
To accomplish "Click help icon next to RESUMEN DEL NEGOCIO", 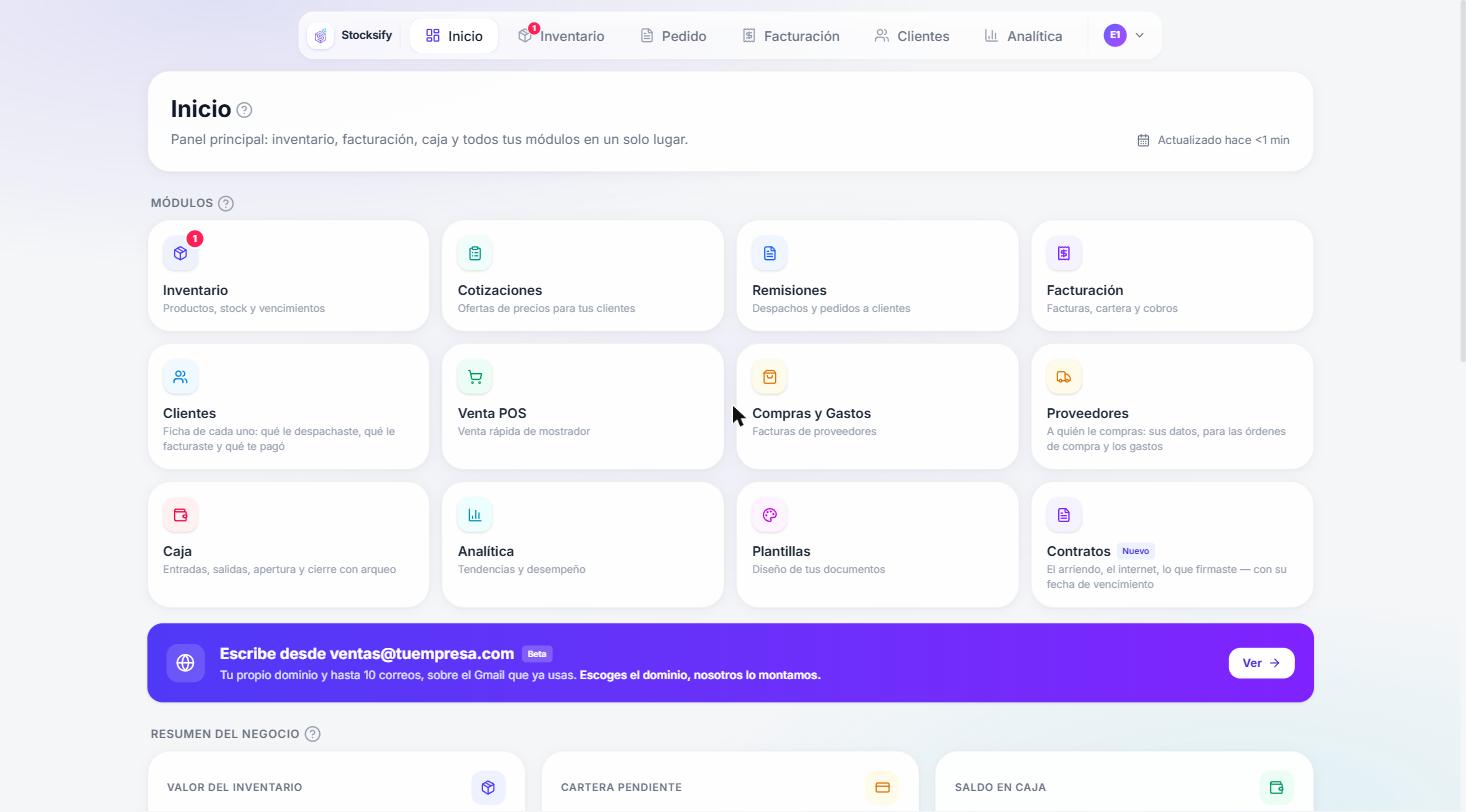I will point(312,734).
